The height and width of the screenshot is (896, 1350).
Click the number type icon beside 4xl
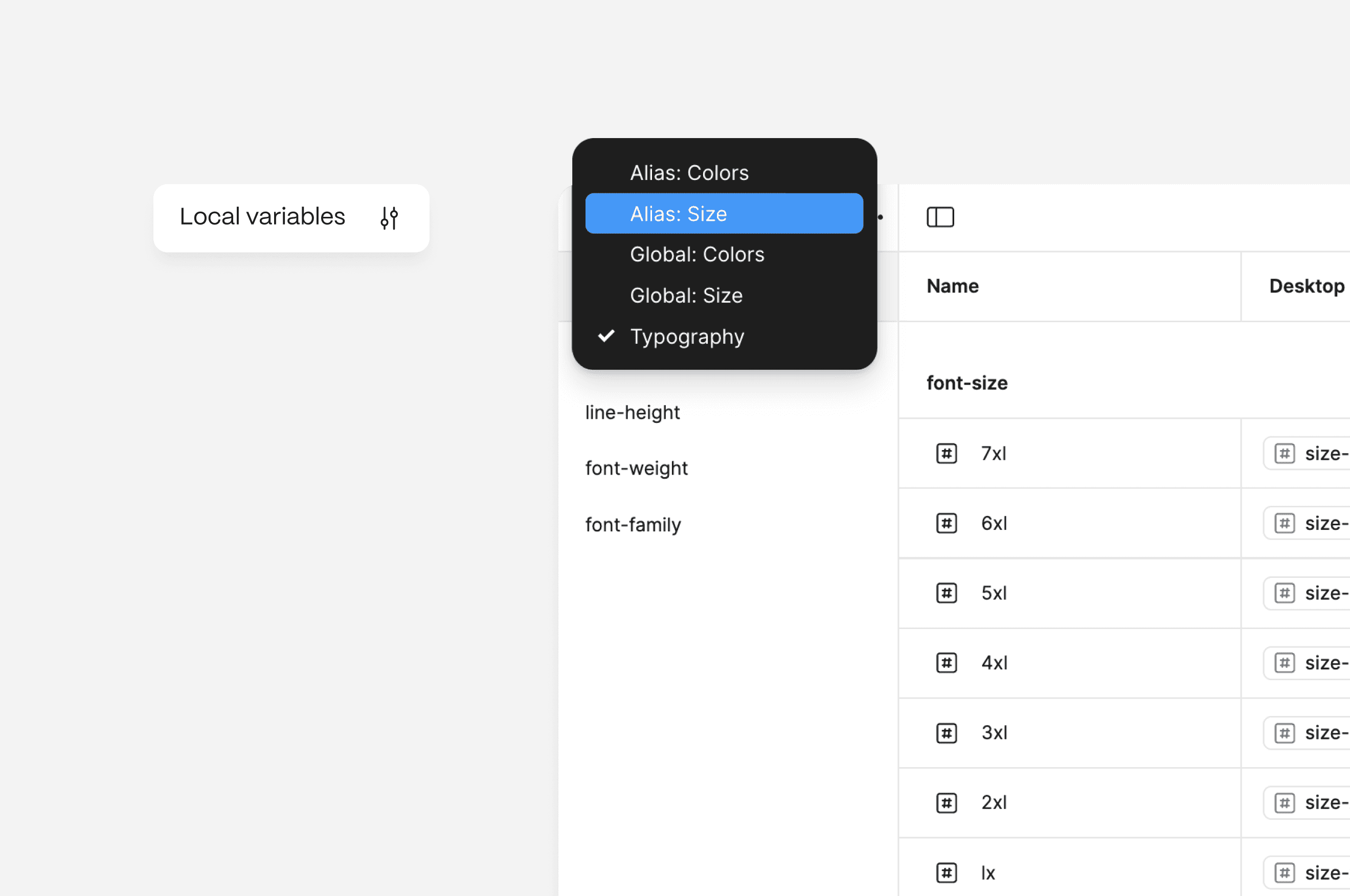click(946, 663)
